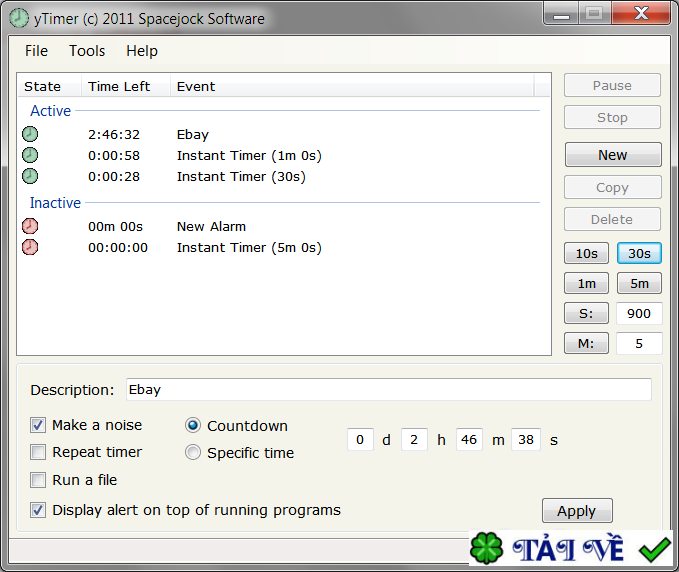Viewport: 679px width, 572px height.
Task: Open the Tools menu
Action: [x=87, y=51]
